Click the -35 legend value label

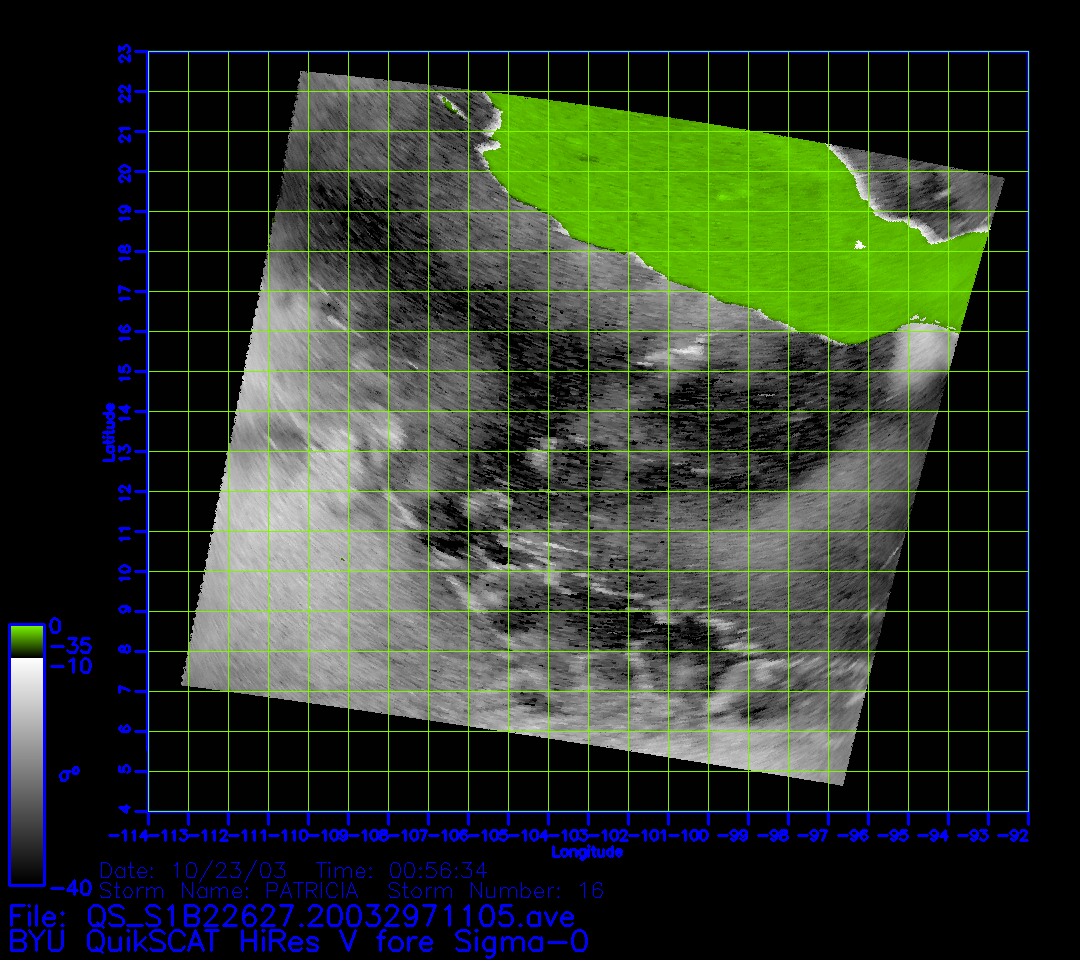point(70,647)
